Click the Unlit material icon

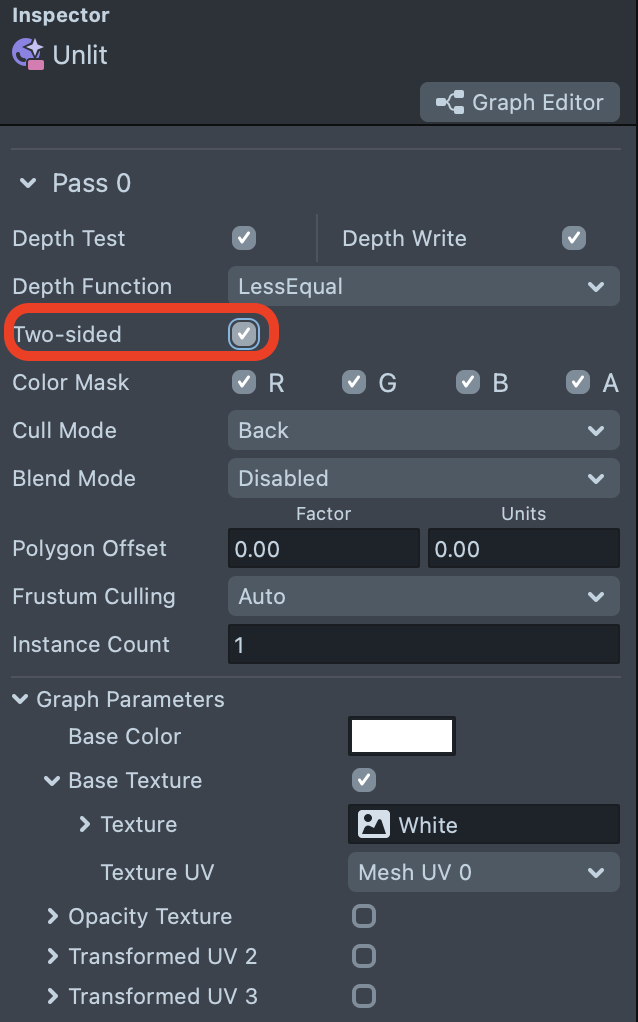[x=28, y=54]
